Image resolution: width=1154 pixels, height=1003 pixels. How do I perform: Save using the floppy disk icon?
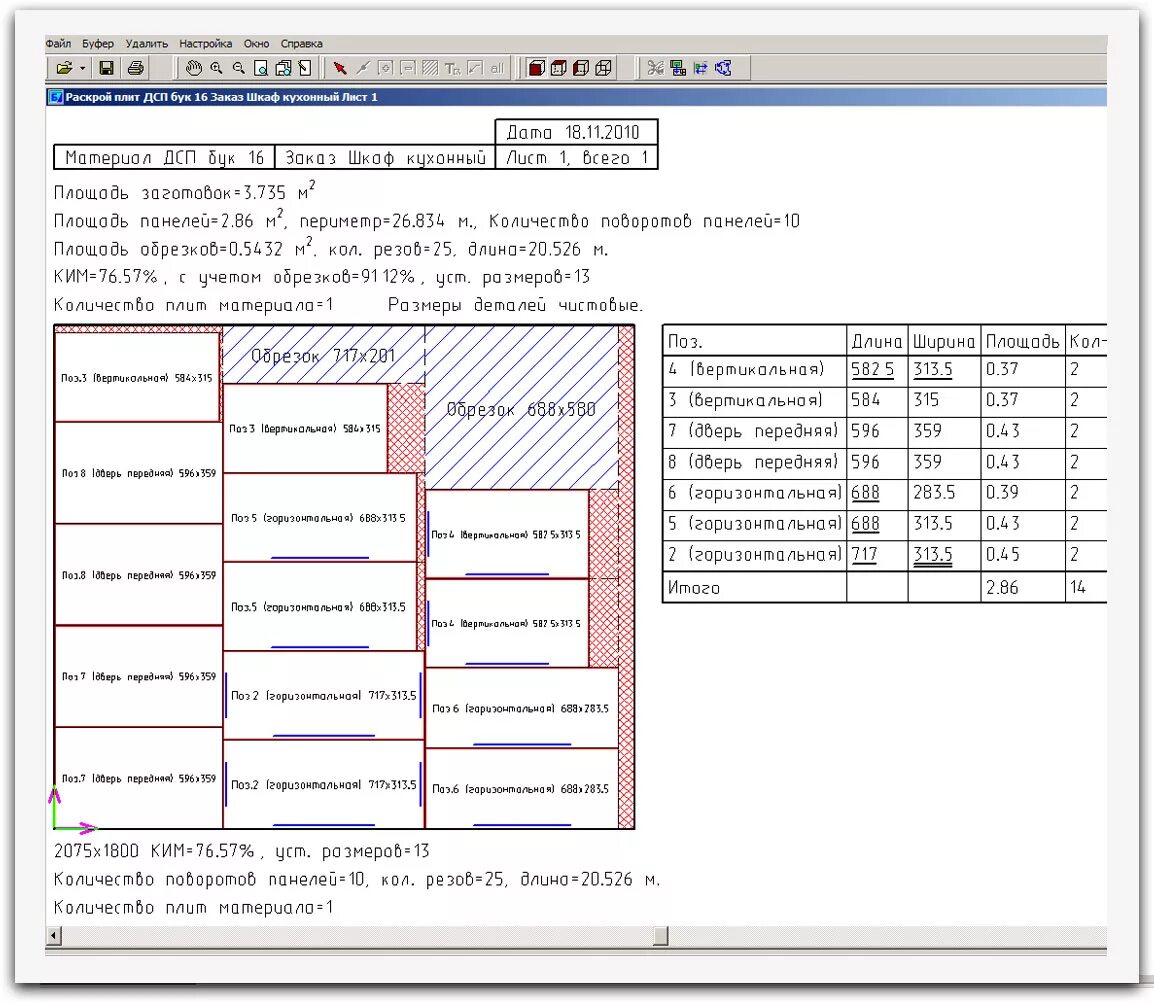click(x=106, y=68)
